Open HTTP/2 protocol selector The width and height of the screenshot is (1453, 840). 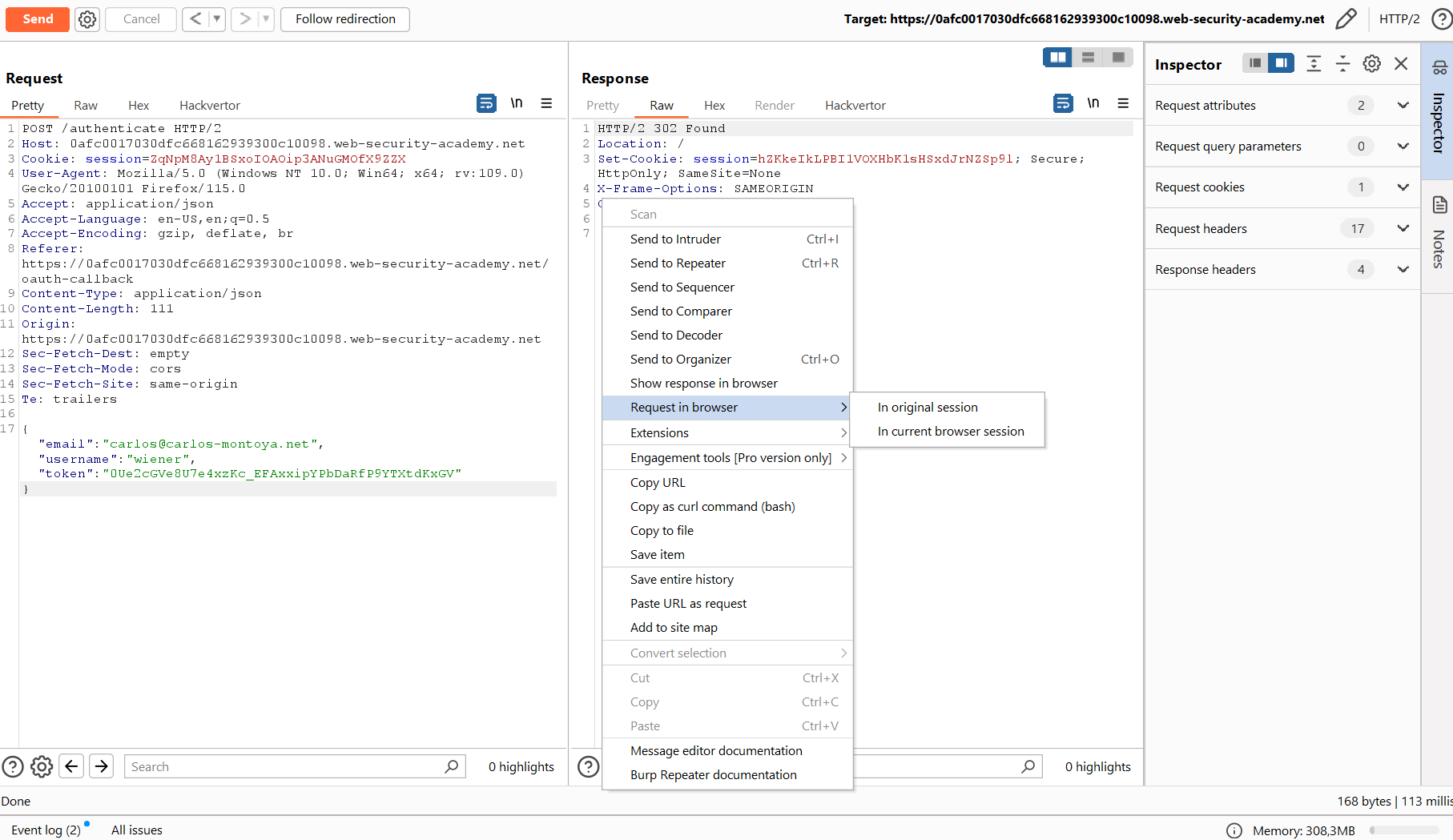pyautogui.click(x=1399, y=19)
